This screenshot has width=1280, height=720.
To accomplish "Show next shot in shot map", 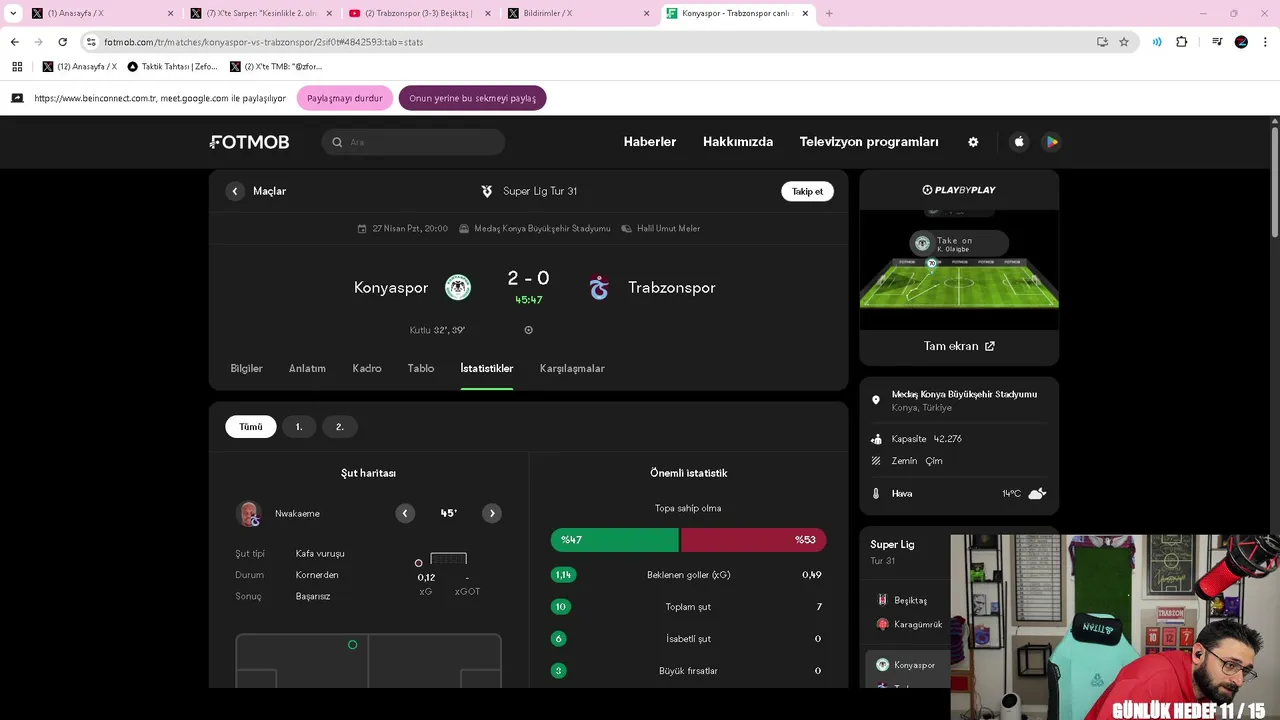I will point(492,513).
